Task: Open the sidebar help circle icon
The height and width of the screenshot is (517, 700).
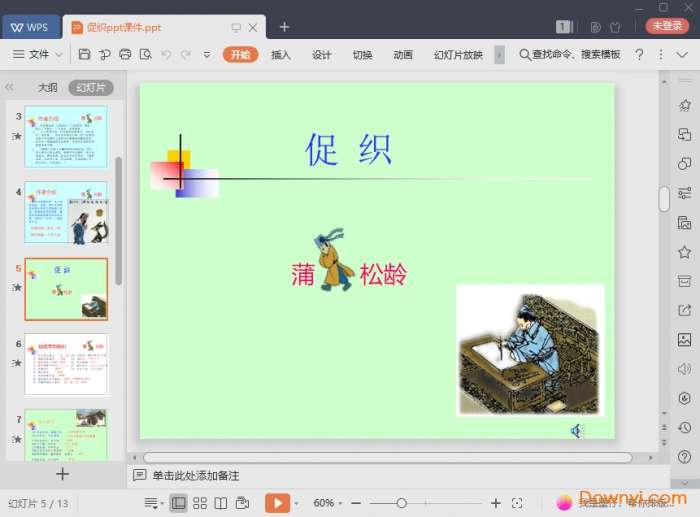Action: [x=684, y=456]
